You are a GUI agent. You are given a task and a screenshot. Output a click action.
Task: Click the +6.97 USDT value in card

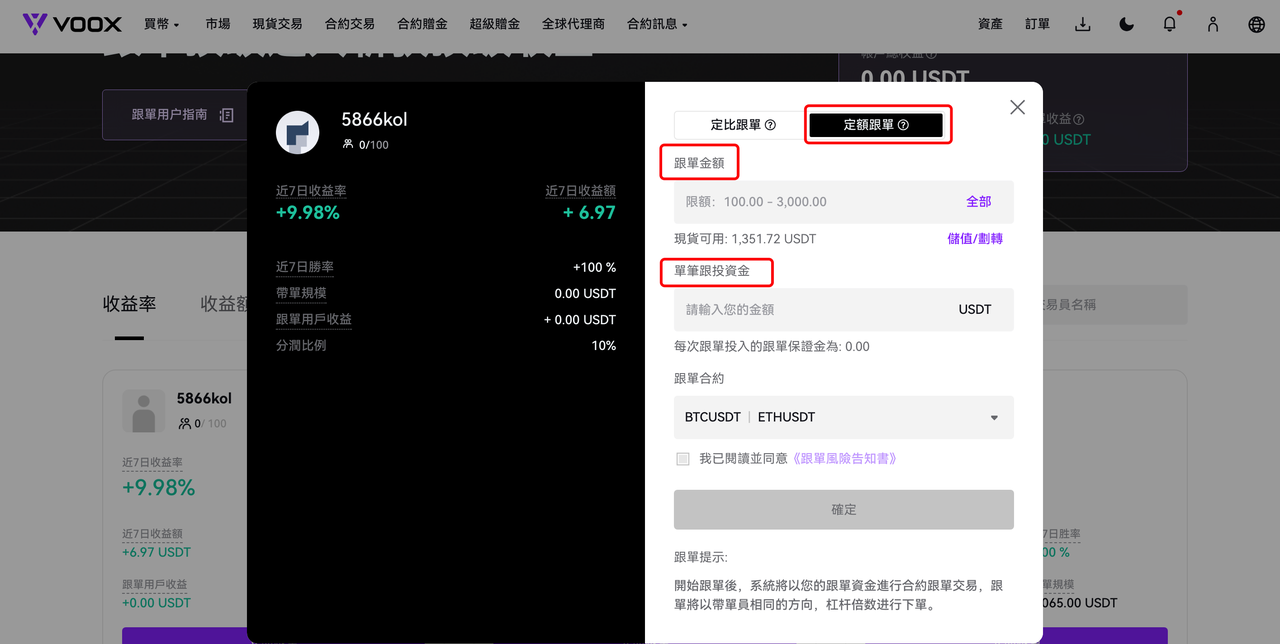pos(156,552)
